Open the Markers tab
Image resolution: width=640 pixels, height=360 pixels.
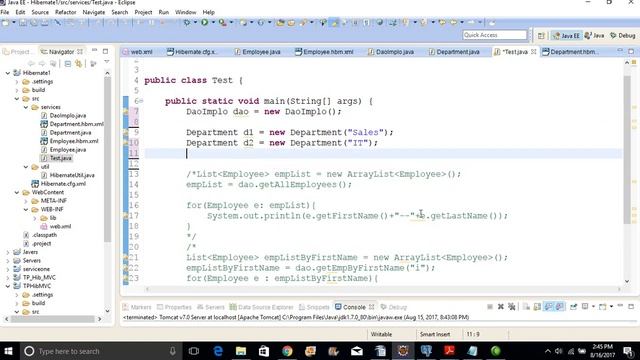pos(137,307)
